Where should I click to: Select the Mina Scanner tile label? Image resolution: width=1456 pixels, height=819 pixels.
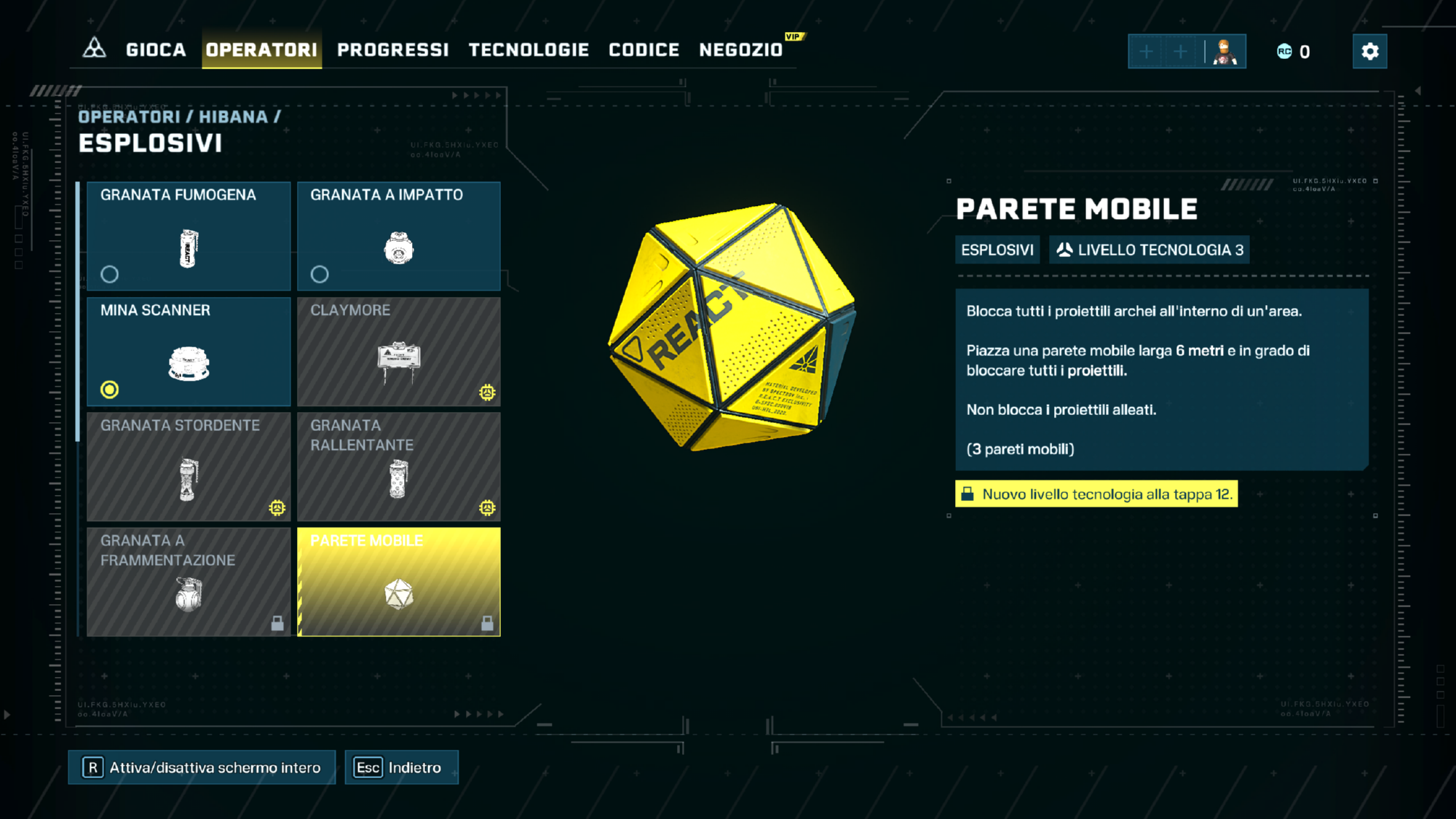tap(155, 310)
